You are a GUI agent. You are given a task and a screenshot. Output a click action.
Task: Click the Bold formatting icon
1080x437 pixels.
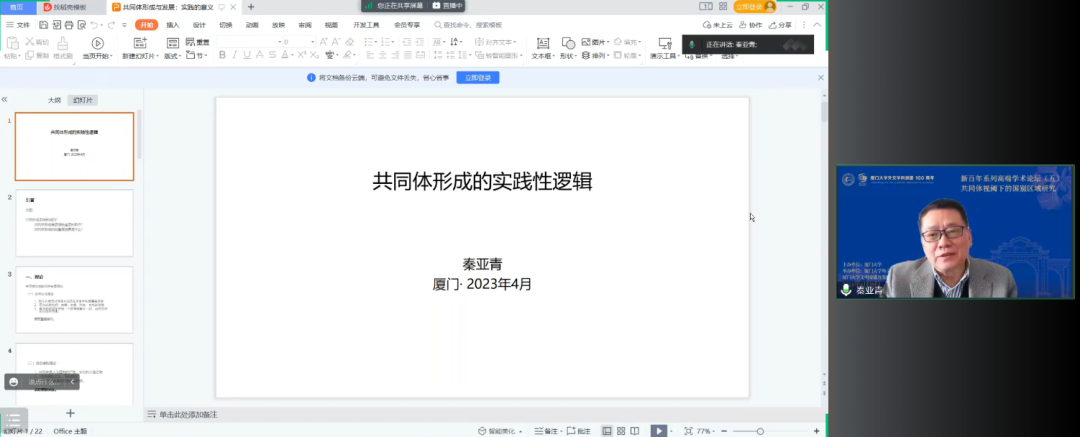coord(222,55)
